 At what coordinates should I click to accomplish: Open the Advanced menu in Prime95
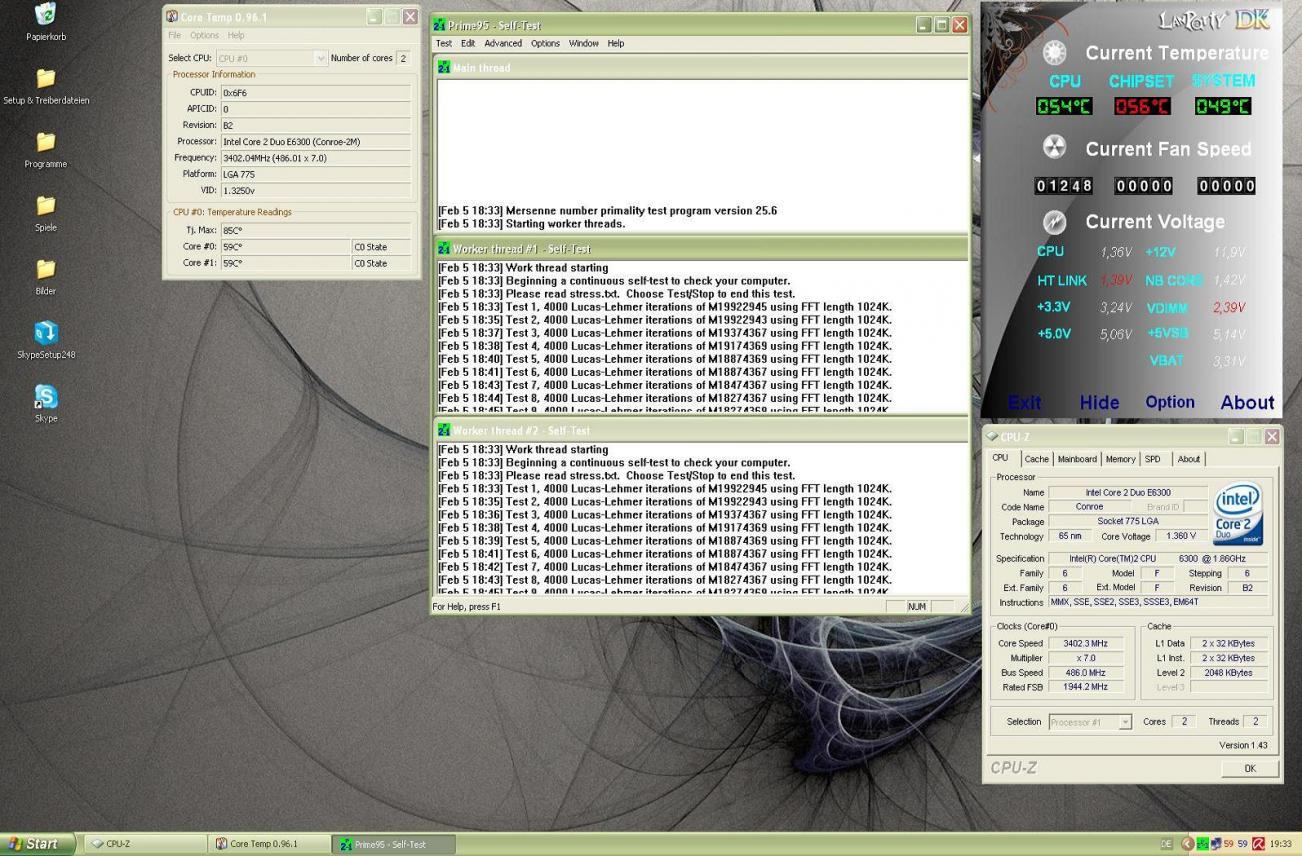coord(503,43)
